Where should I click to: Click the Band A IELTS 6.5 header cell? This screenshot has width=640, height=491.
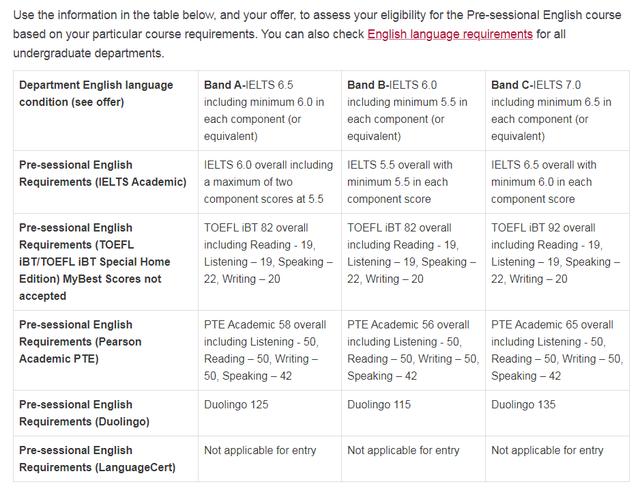270,111
